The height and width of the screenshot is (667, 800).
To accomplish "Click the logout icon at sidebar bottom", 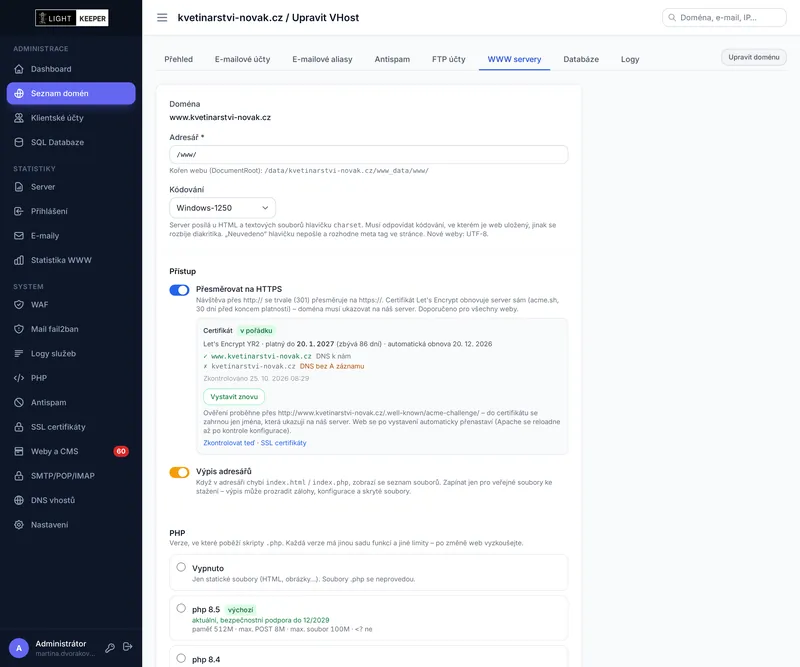I will click(x=128, y=647).
